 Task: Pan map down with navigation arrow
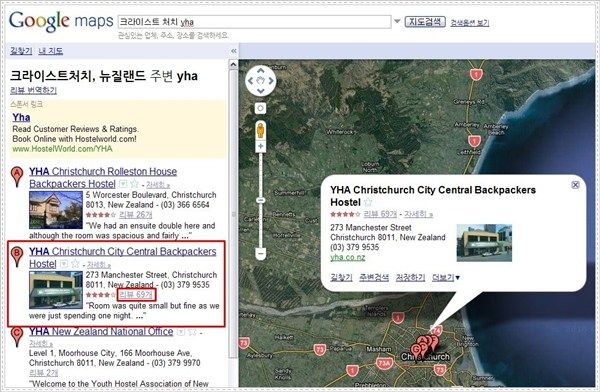point(261,91)
